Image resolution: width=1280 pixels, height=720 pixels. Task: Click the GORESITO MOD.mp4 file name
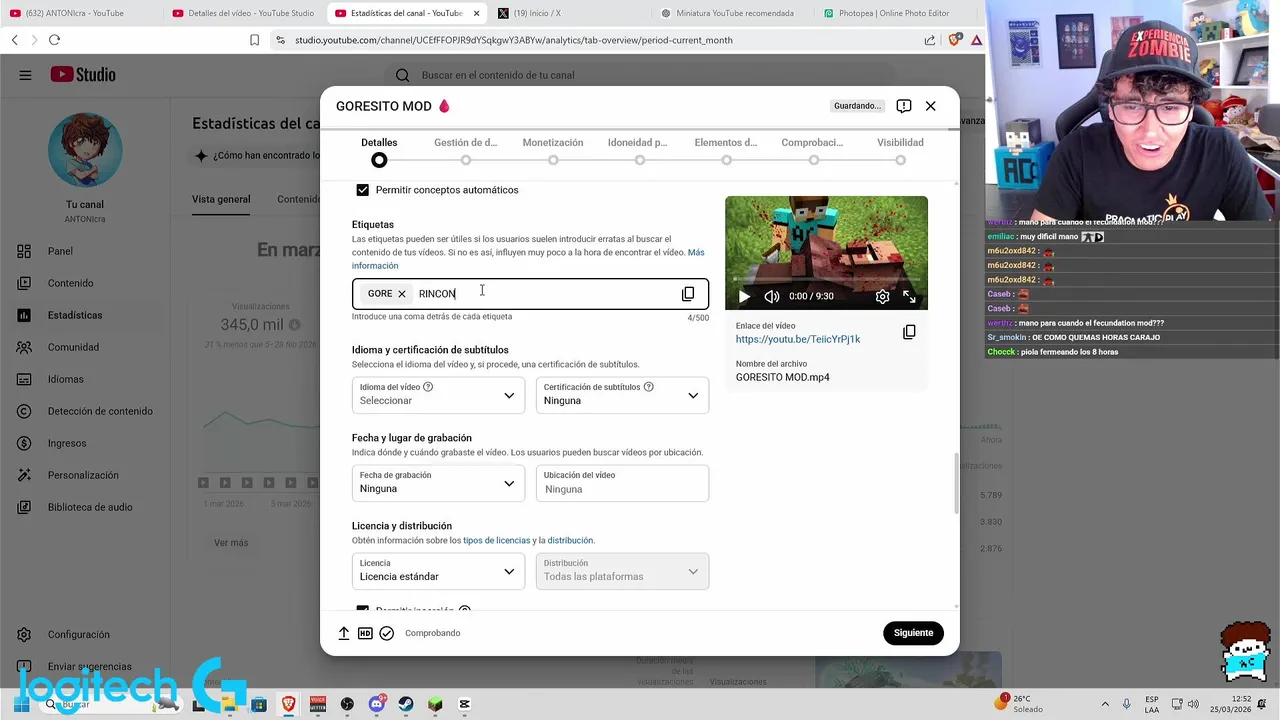click(x=782, y=378)
